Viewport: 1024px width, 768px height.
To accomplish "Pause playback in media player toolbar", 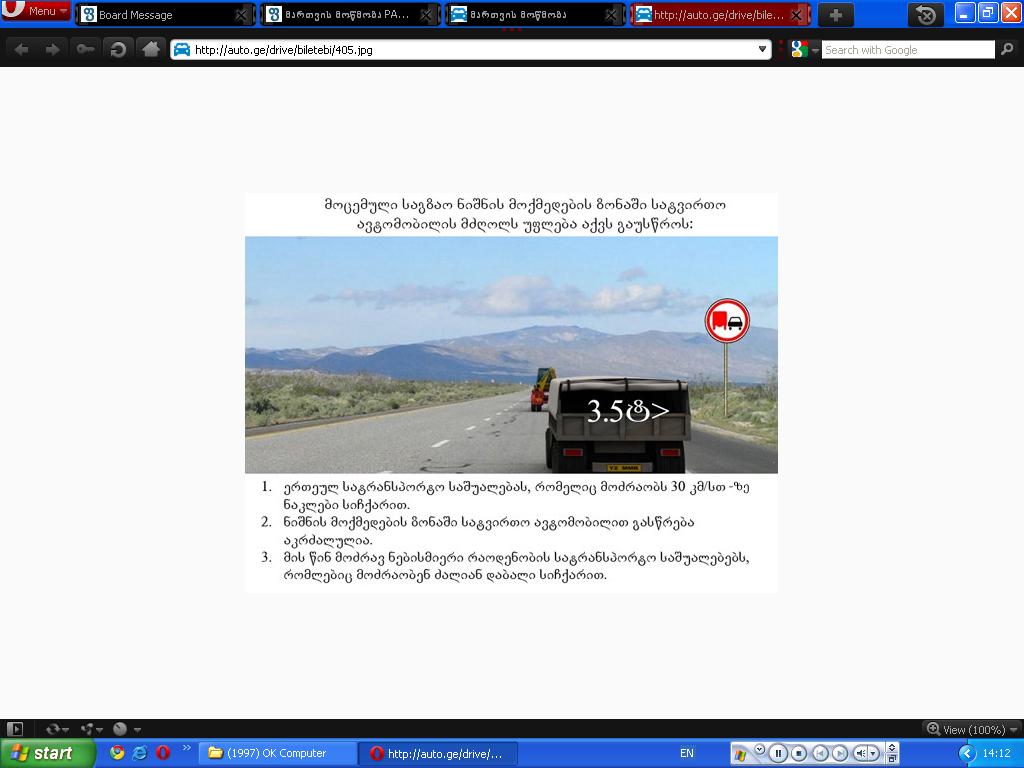I will pos(777,754).
